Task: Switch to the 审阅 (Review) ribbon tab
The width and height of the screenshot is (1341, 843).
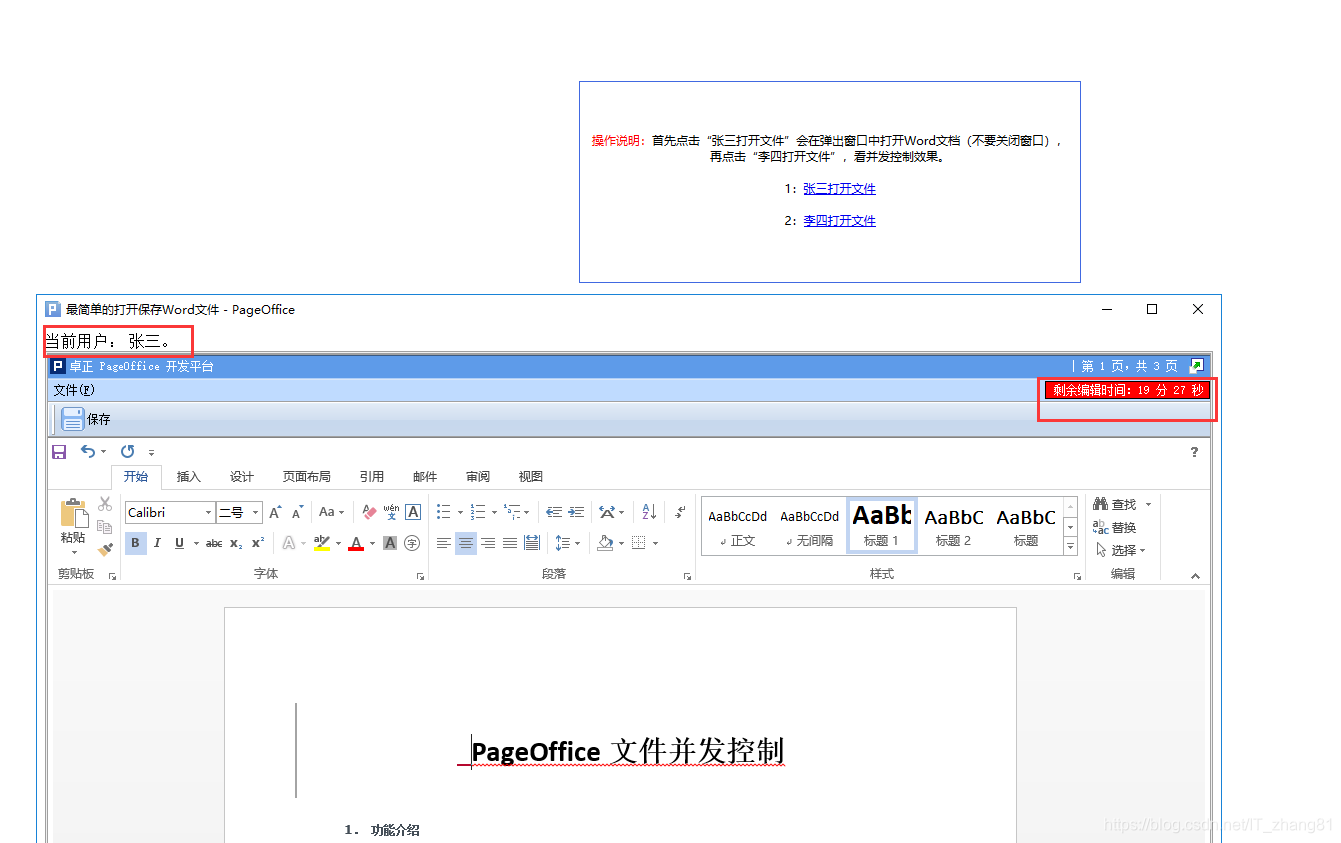Action: [478, 477]
